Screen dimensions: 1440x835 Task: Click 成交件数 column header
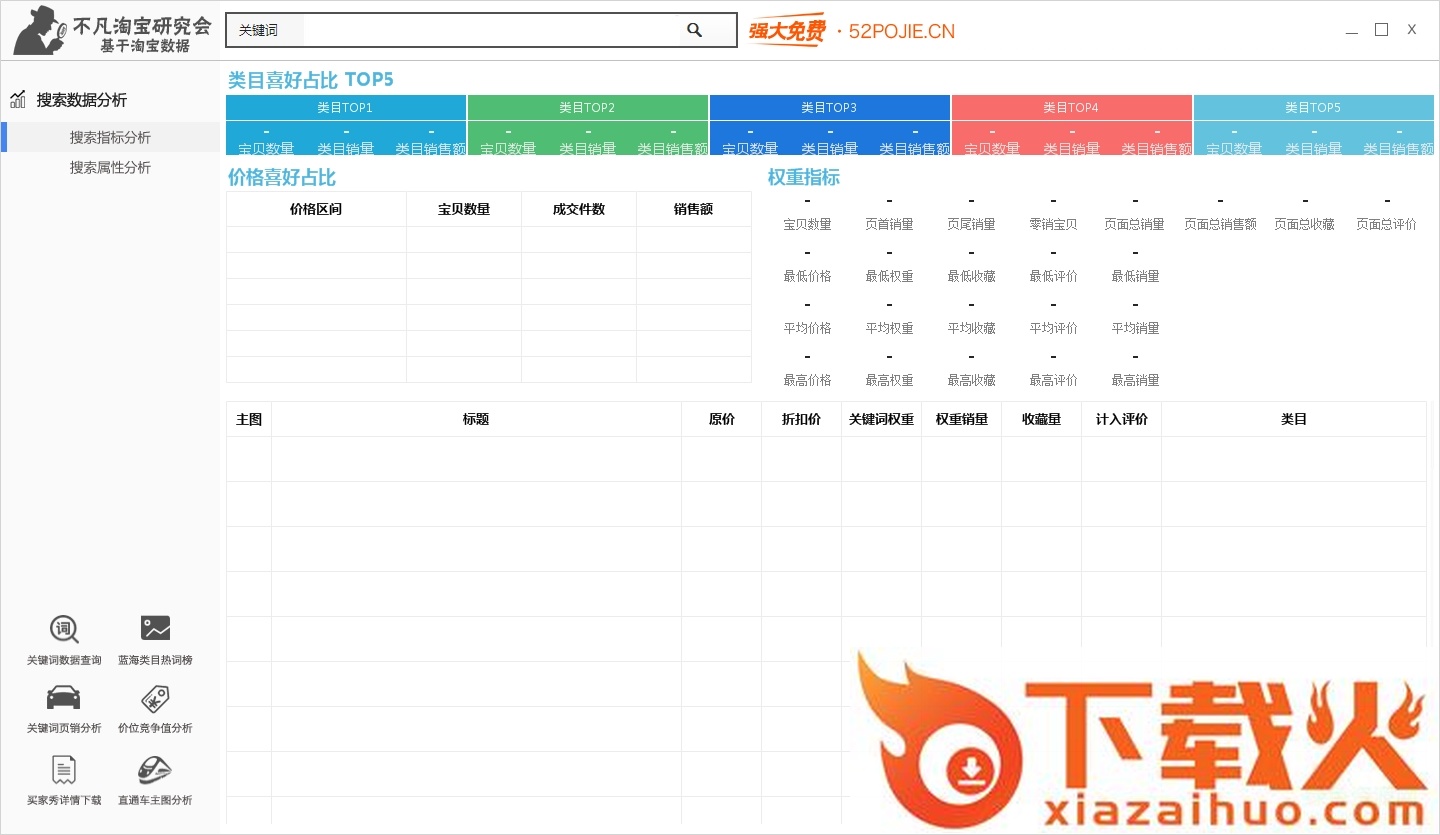(579, 209)
